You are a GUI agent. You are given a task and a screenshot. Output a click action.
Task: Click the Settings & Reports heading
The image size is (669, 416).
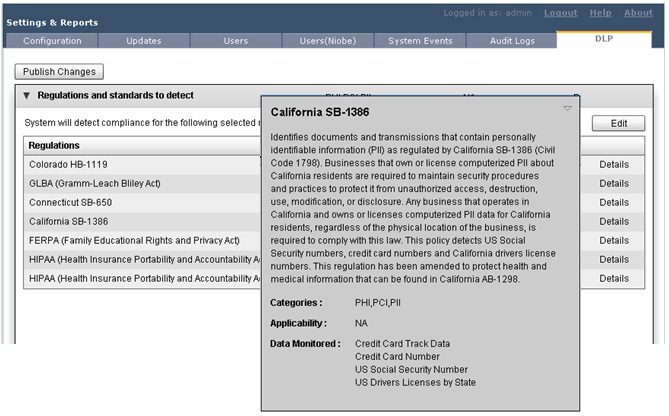coord(52,23)
